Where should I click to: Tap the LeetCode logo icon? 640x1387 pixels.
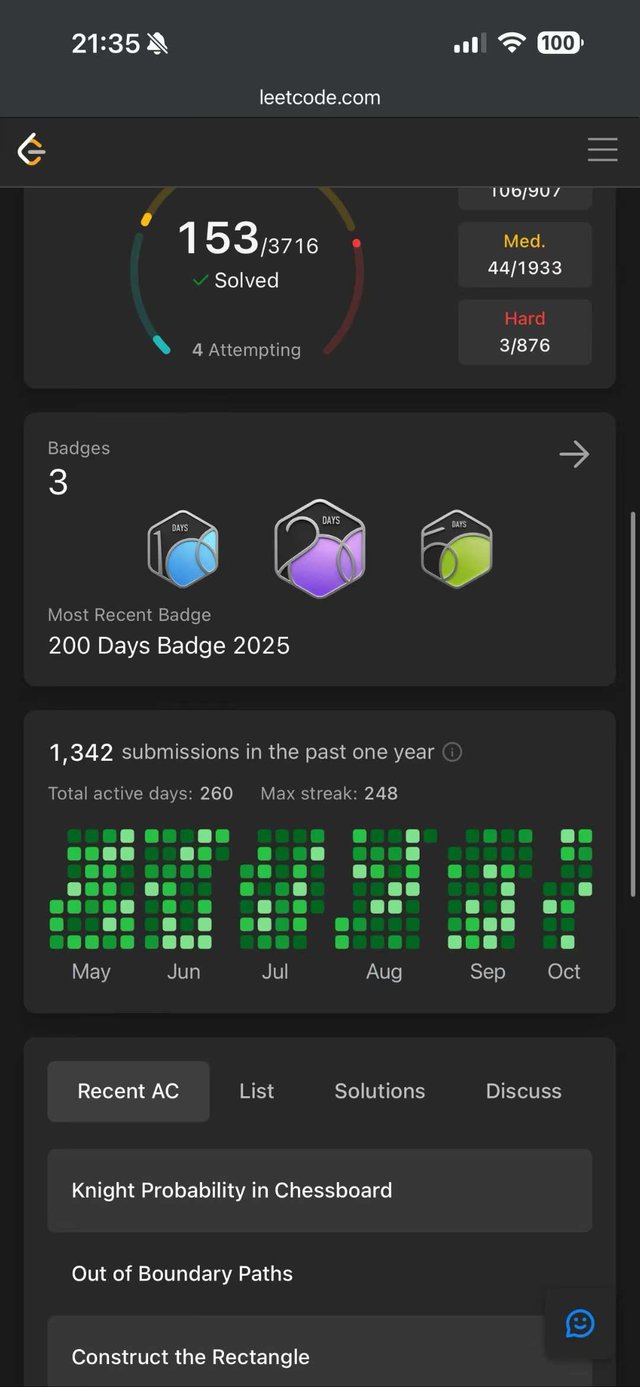click(x=32, y=150)
